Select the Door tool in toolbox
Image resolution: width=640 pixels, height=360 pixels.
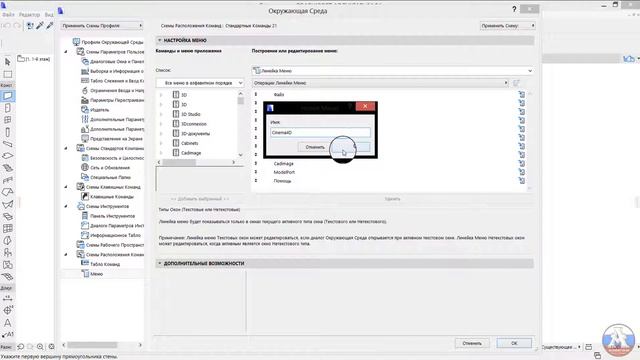pyautogui.click(x=7, y=108)
